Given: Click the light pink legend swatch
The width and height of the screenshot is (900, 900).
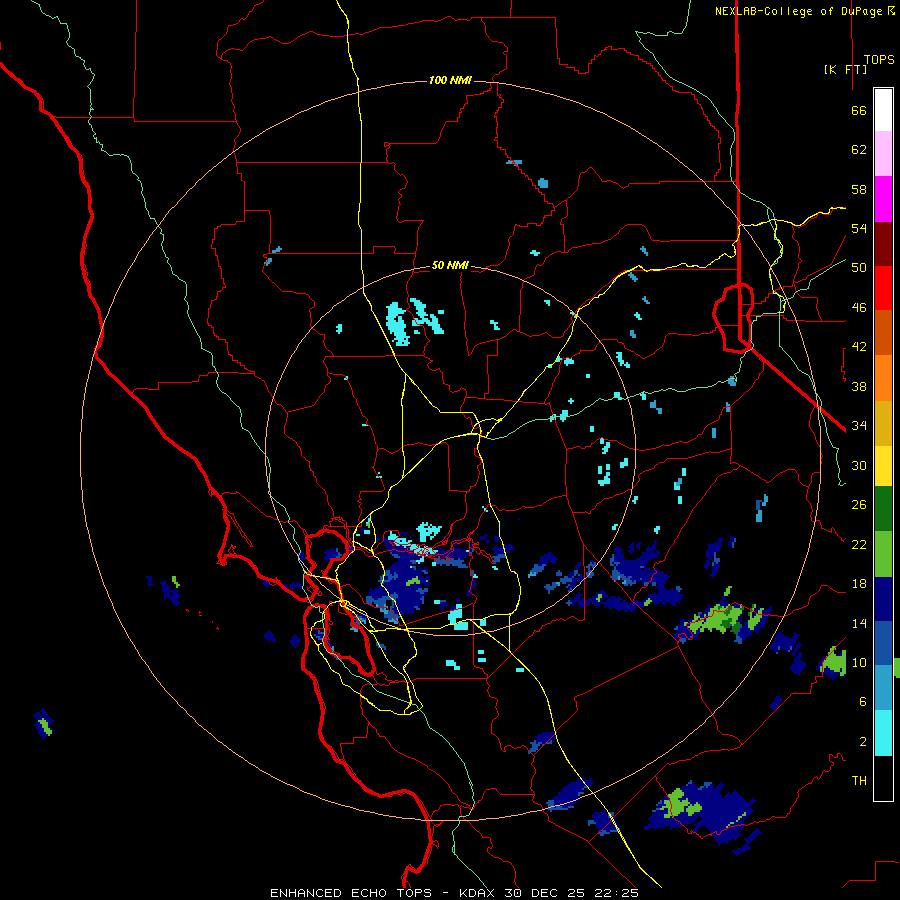Looking at the screenshot, I should [883, 153].
